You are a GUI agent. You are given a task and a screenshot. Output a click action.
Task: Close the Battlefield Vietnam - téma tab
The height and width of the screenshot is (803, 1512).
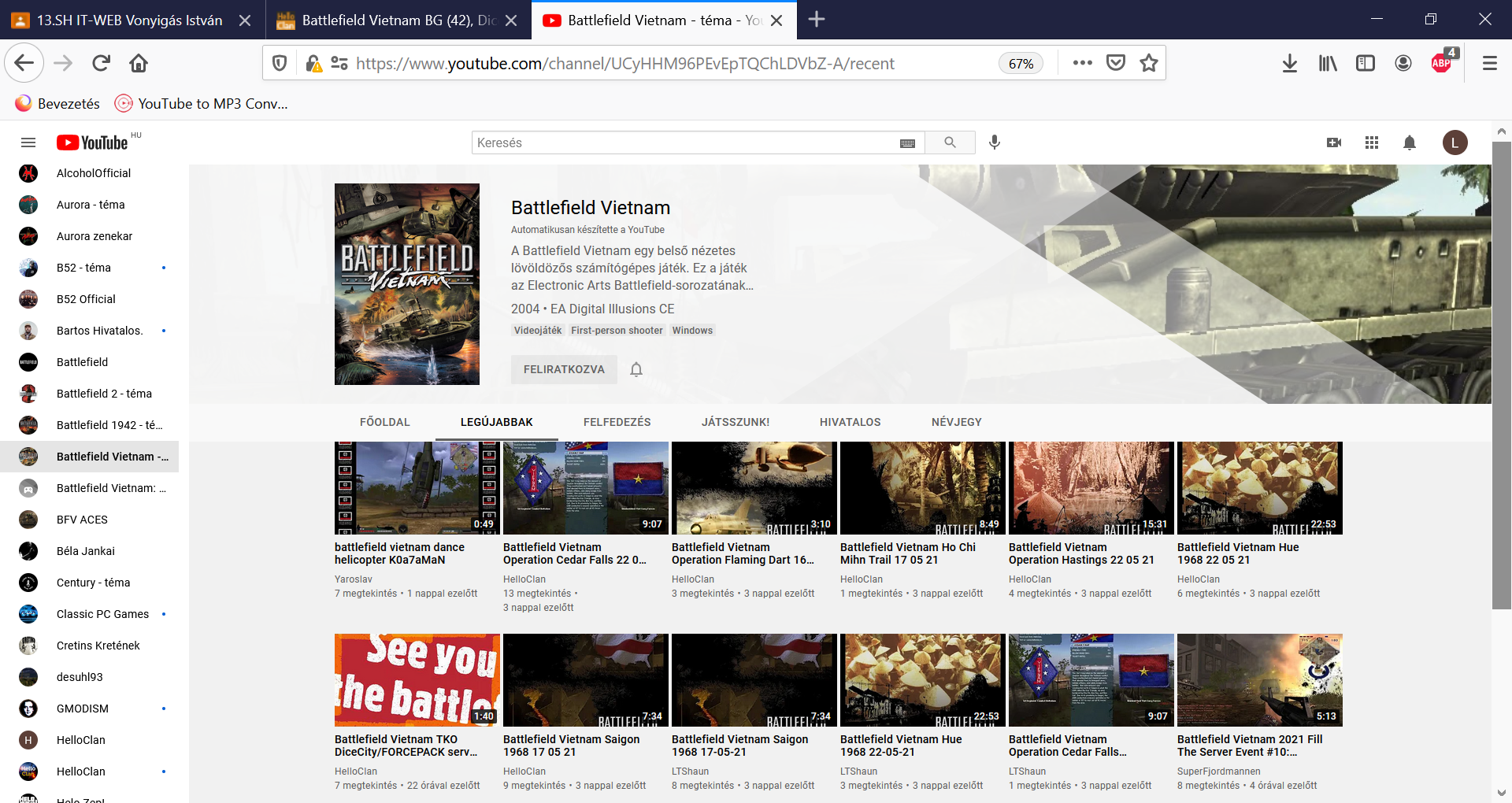[x=776, y=20]
